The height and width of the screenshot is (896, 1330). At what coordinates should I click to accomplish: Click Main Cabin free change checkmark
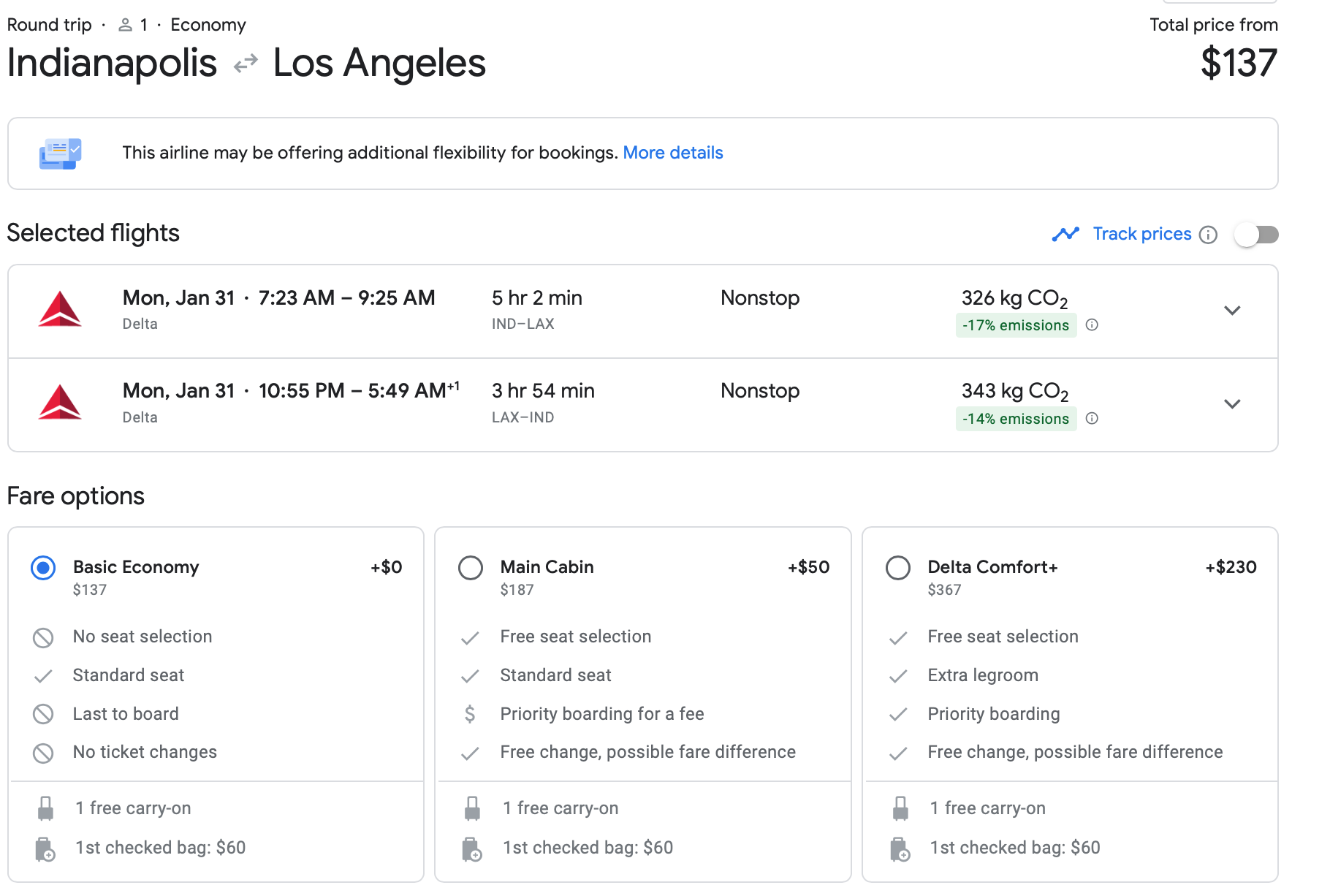(x=470, y=753)
